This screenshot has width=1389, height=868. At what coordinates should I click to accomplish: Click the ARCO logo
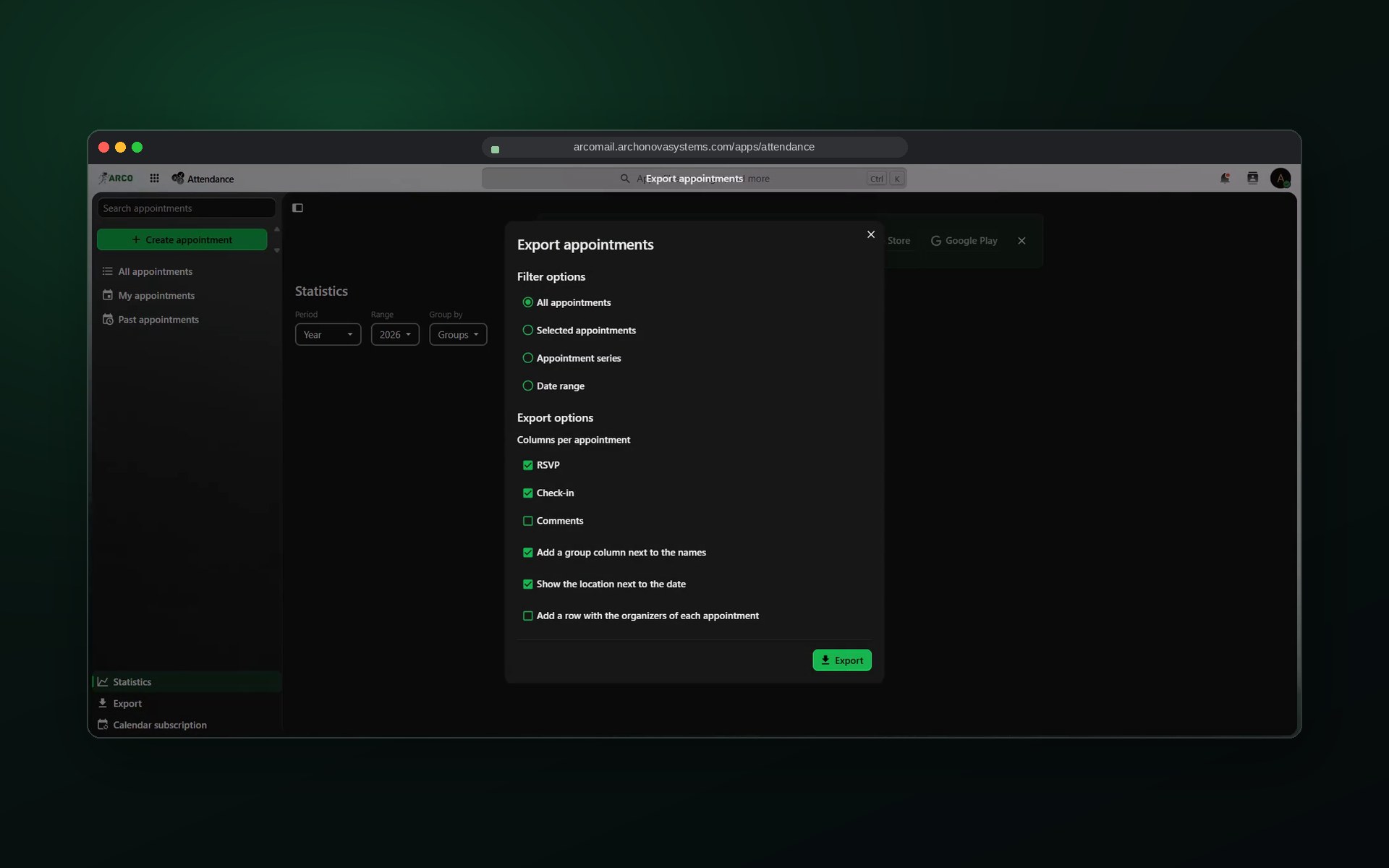(x=116, y=178)
